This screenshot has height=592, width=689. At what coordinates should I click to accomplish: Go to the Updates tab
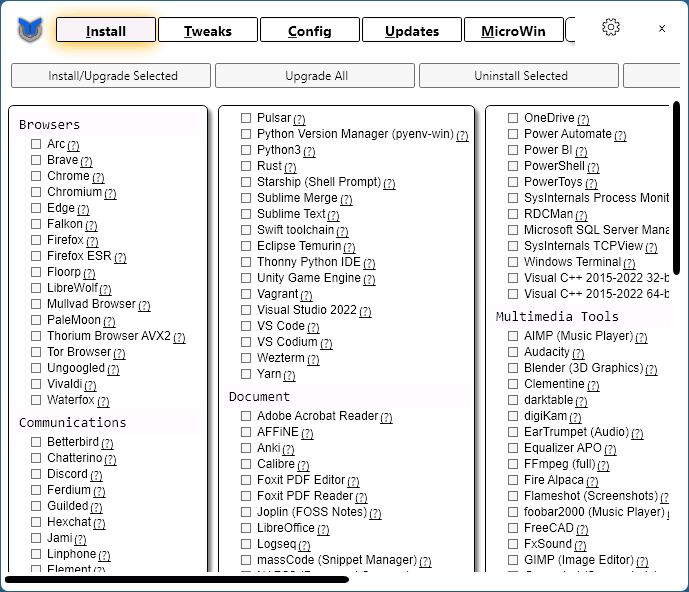(411, 31)
